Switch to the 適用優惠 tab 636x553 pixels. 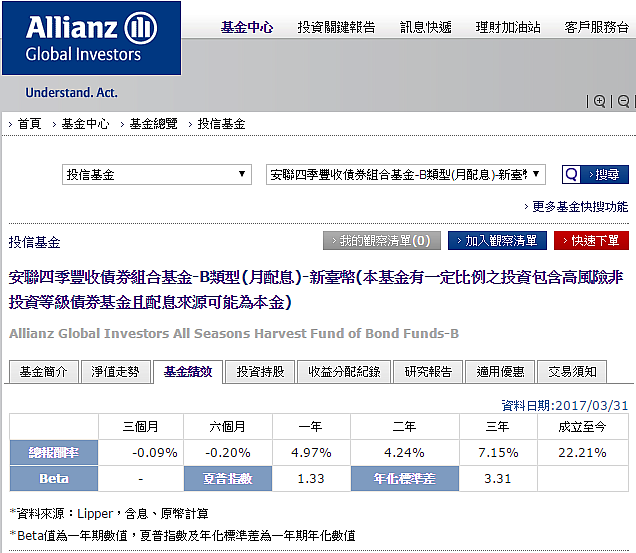tap(500, 371)
